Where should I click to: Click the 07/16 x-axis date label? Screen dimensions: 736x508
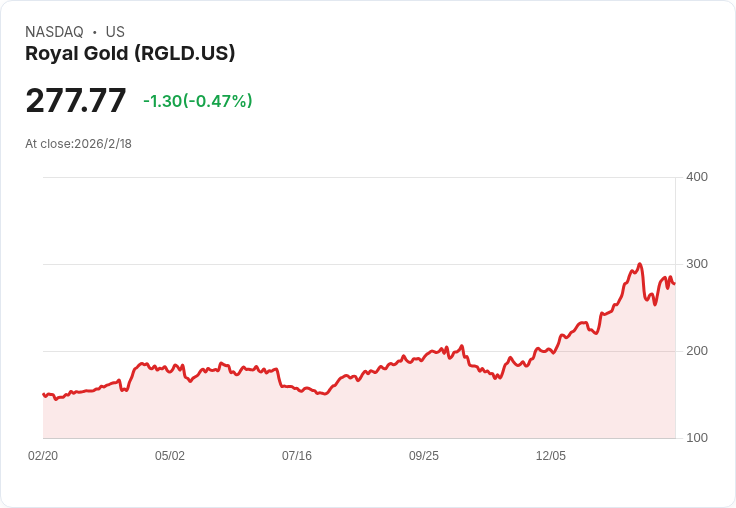tap(297, 456)
